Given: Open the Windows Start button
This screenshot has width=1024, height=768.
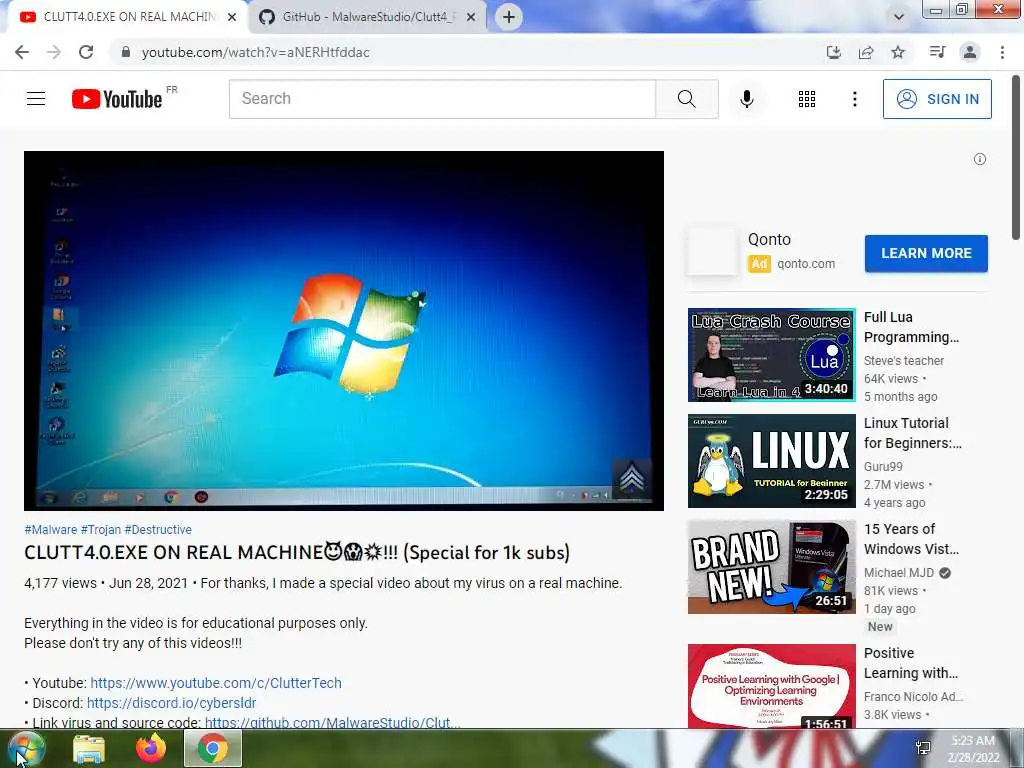Looking at the screenshot, I should point(26,748).
